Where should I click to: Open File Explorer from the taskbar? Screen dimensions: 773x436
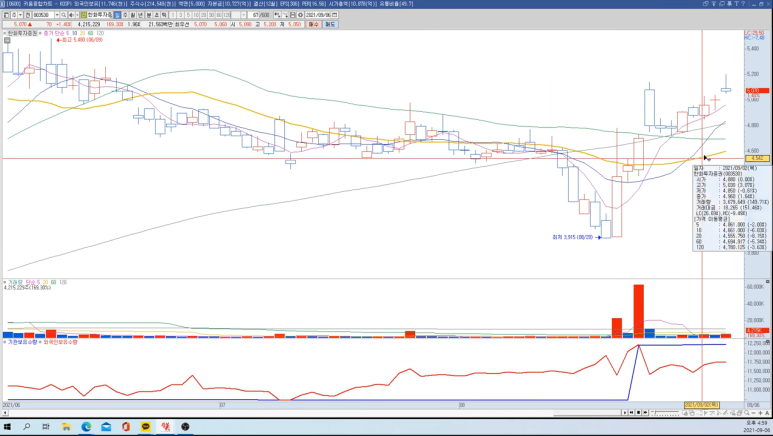click(66, 427)
